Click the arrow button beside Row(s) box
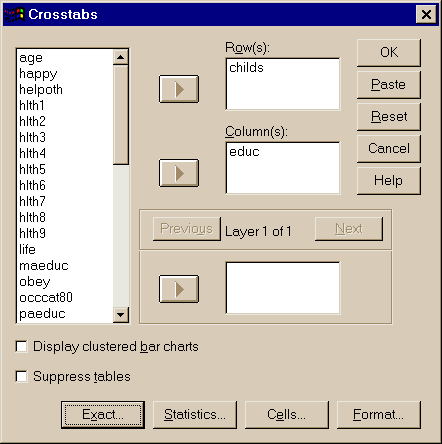Image resolution: width=442 pixels, height=444 pixels. tap(179, 89)
